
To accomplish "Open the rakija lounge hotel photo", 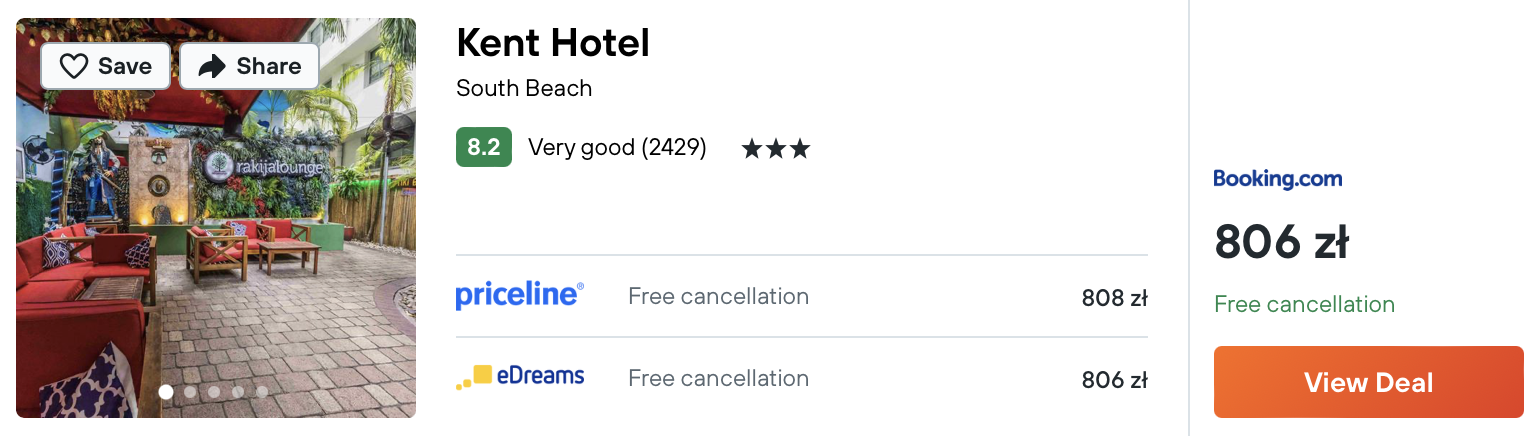I will click(x=216, y=218).
